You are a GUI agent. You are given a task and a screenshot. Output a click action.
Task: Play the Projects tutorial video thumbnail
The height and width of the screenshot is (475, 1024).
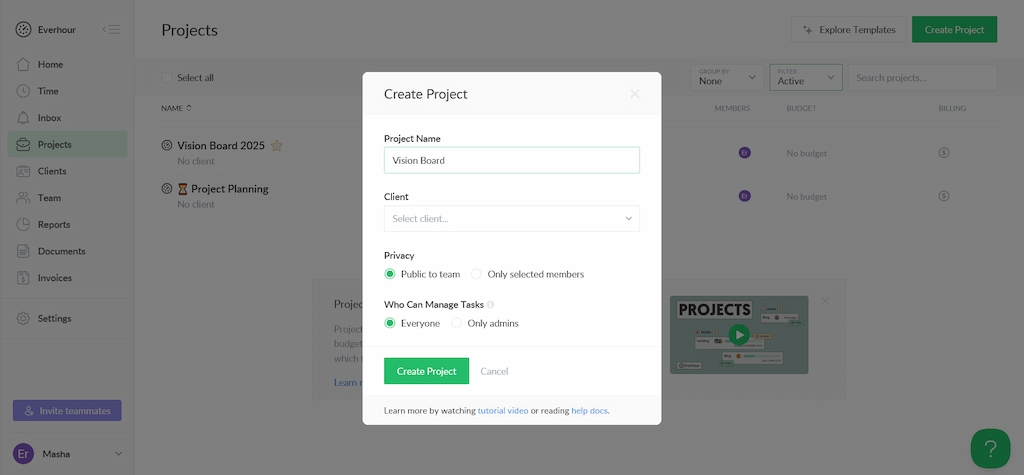(738, 335)
